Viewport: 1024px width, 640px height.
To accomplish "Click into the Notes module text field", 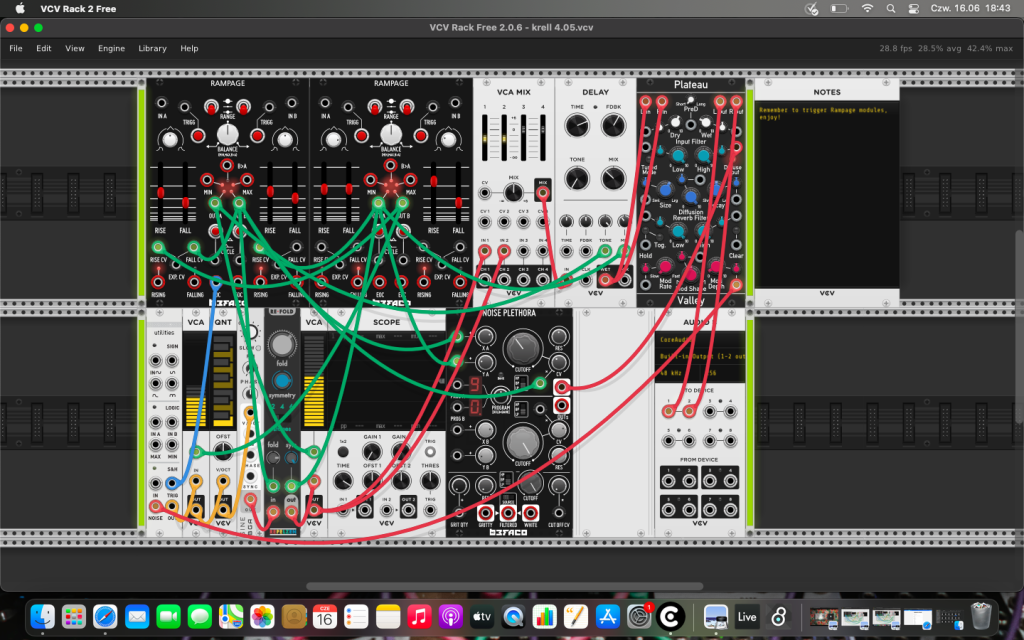I will click(x=827, y=194).
